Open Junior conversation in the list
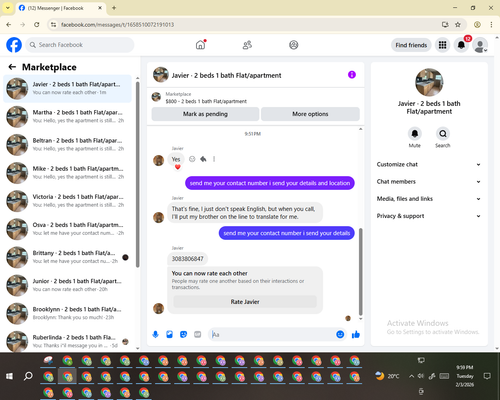This screenshot has height=400, width=500. (68, 285)
